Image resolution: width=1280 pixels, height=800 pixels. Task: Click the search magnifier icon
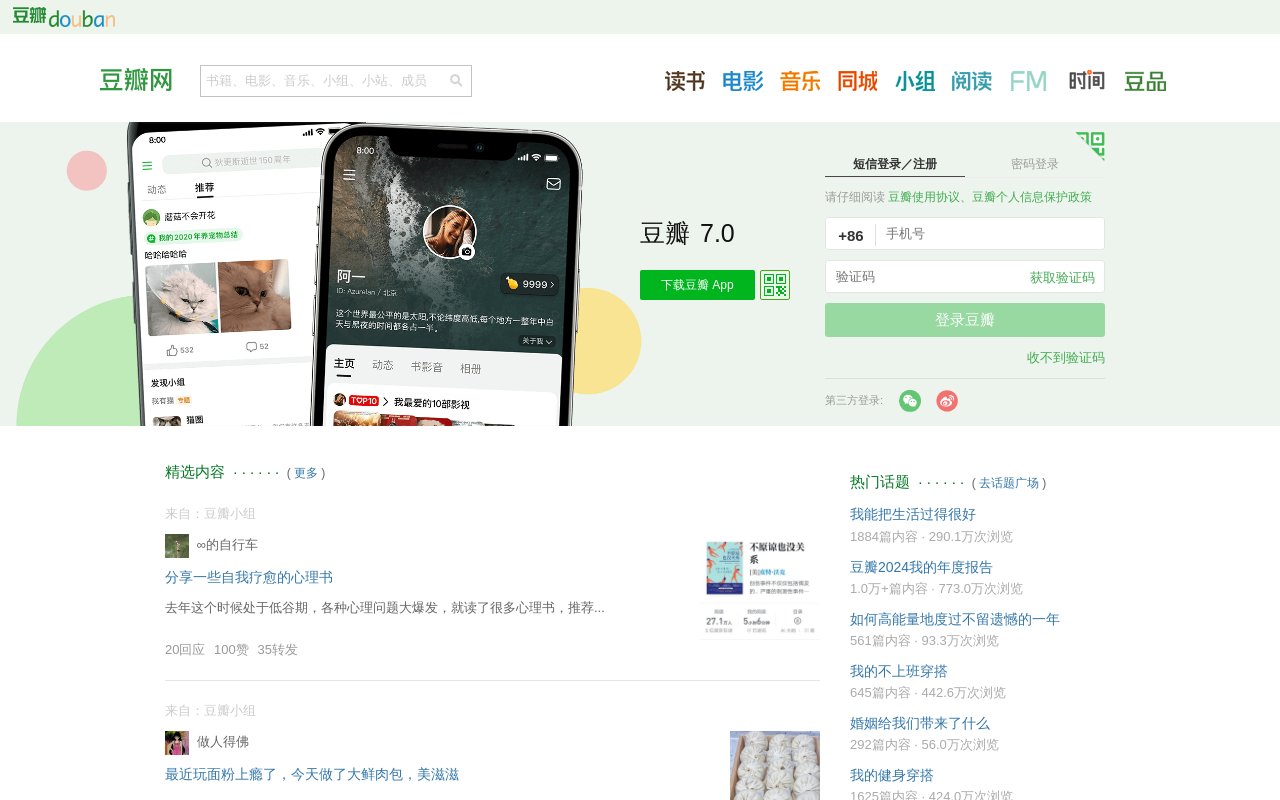pyautogui.click(x=456, y=81)
